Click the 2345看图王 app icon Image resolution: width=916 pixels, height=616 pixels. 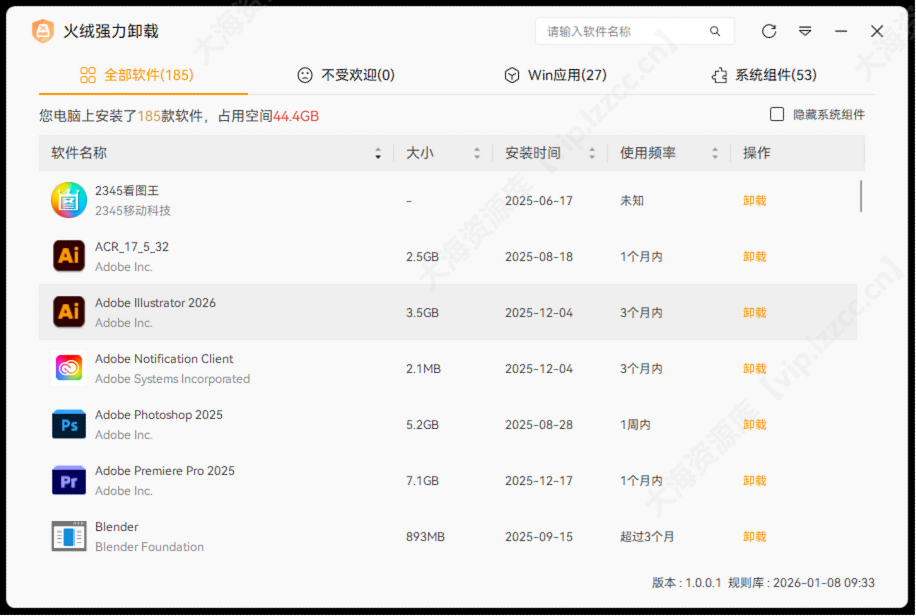pyautogui.click(x=69, y=200)
